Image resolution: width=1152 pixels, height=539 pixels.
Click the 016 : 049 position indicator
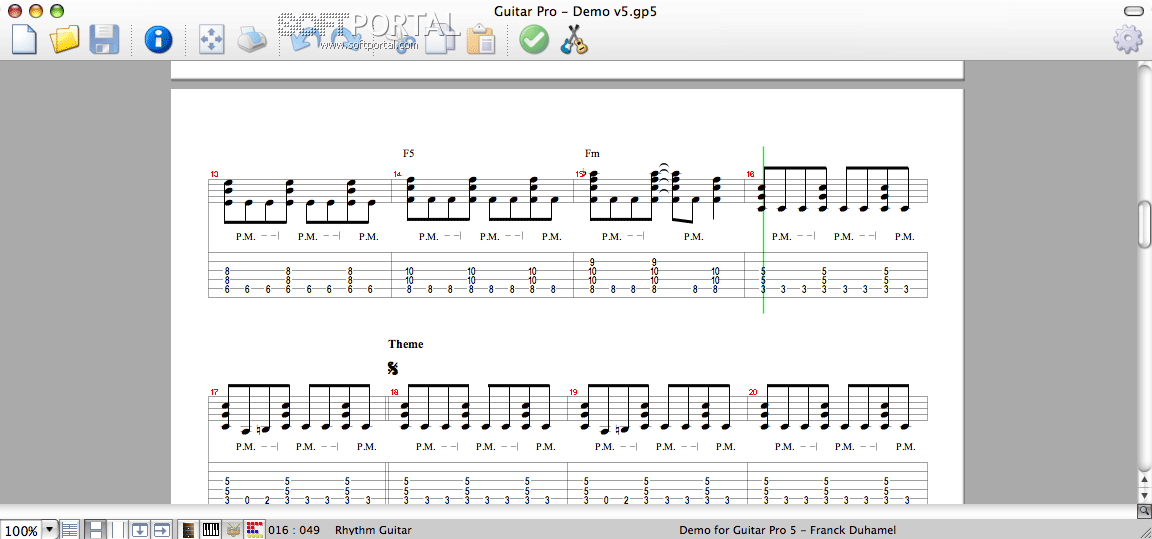click(x=294, y=530)
